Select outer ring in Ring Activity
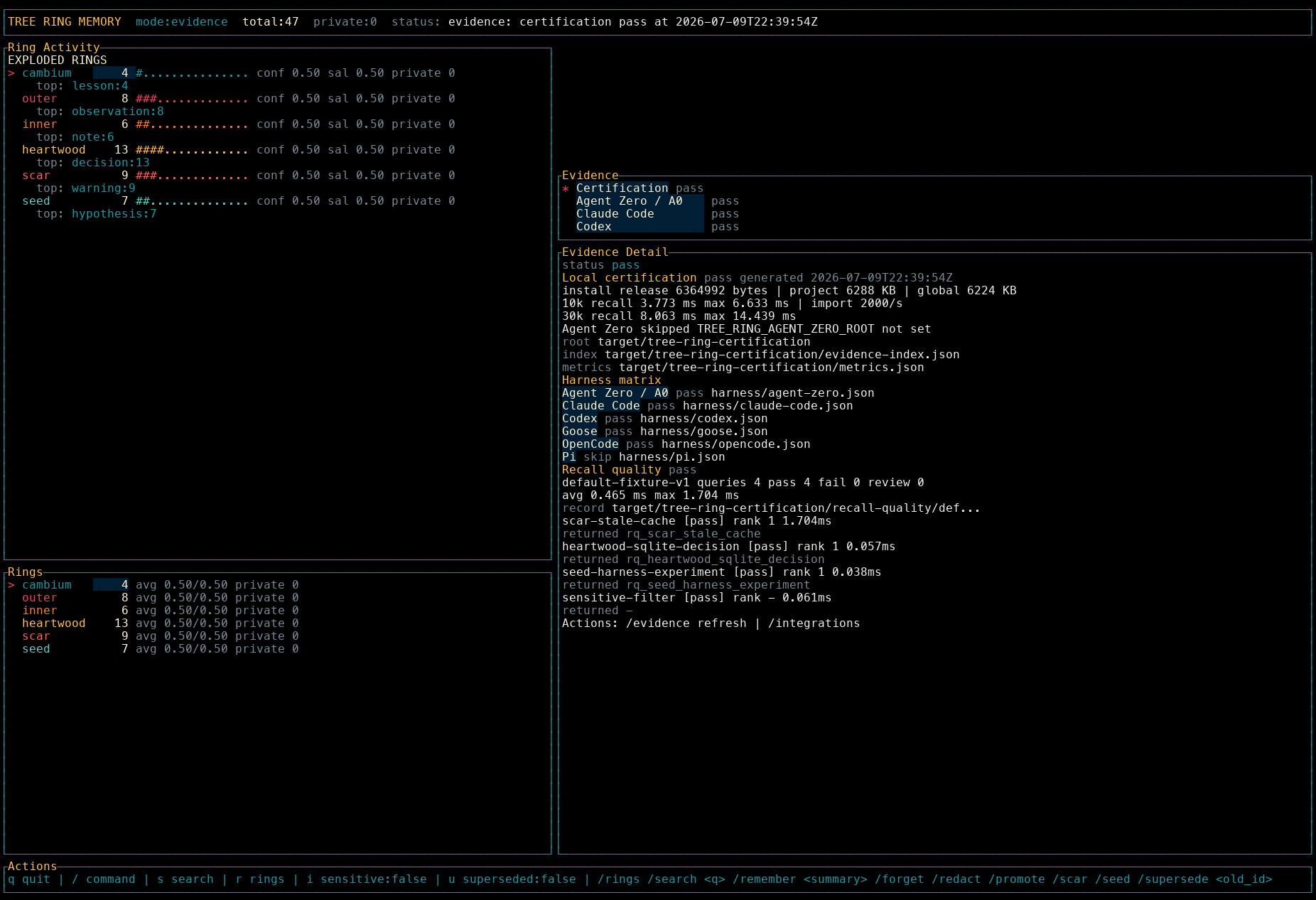The width and height of the screenshot is (1316, 900). tap(239, 99)
